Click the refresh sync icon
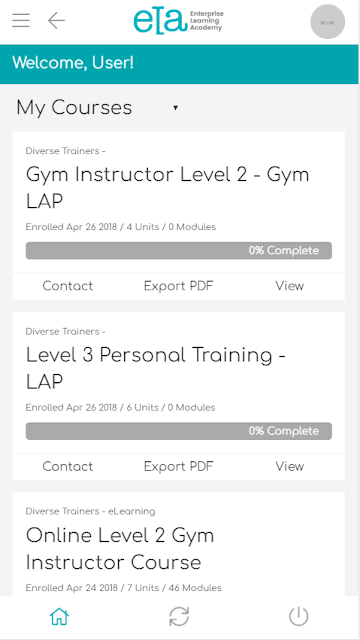360x640 pixels. point(179,616)
